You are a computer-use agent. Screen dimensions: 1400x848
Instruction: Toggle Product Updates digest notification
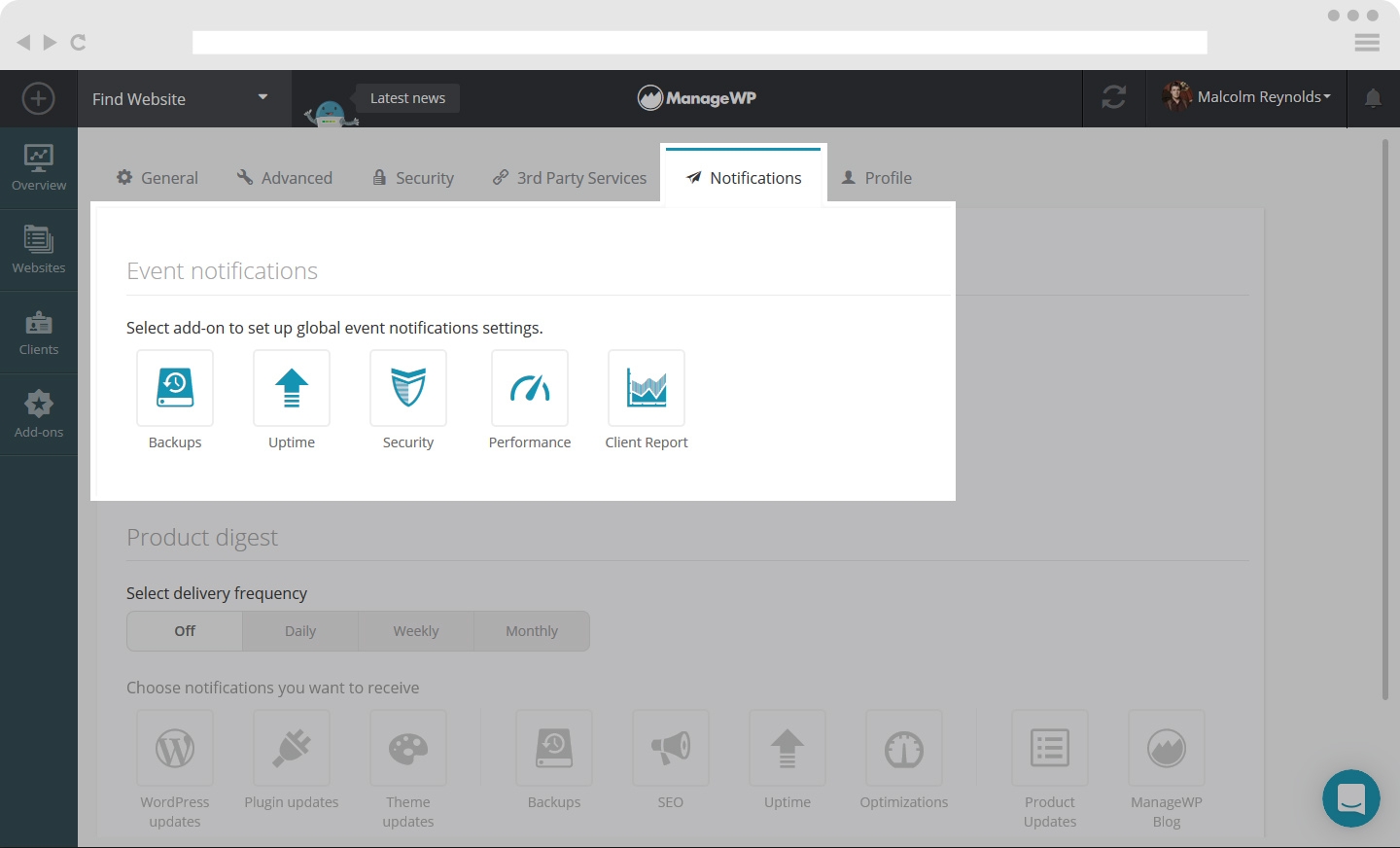pyautogui.click(x=1050, y=748)
